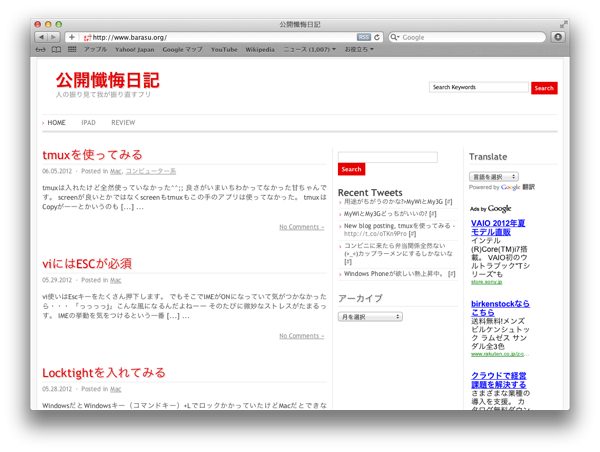
Task: Click the date 05.28.2012 on the Locktight post
Action: click(x=57, y=389)
